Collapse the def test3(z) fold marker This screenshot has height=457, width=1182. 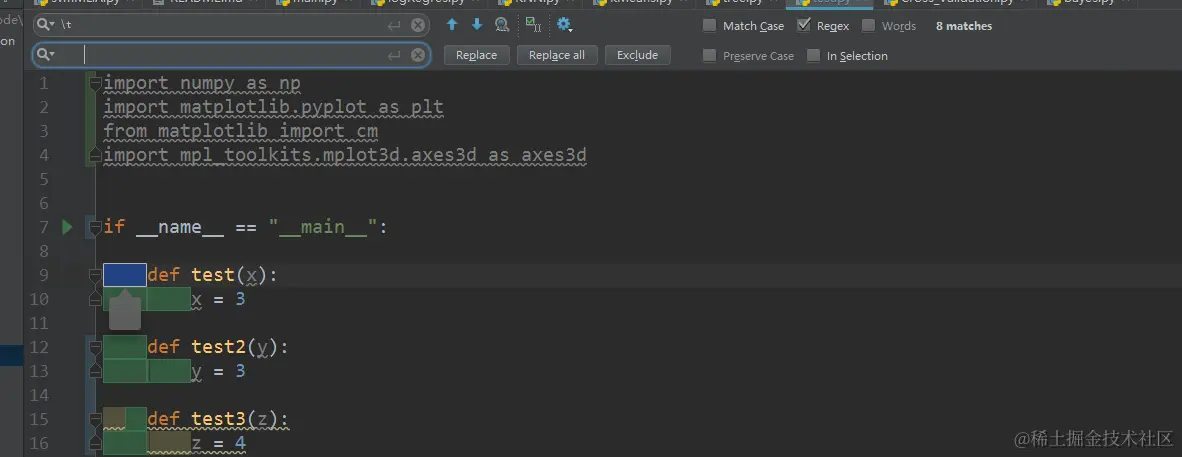[x=95, y=419]
